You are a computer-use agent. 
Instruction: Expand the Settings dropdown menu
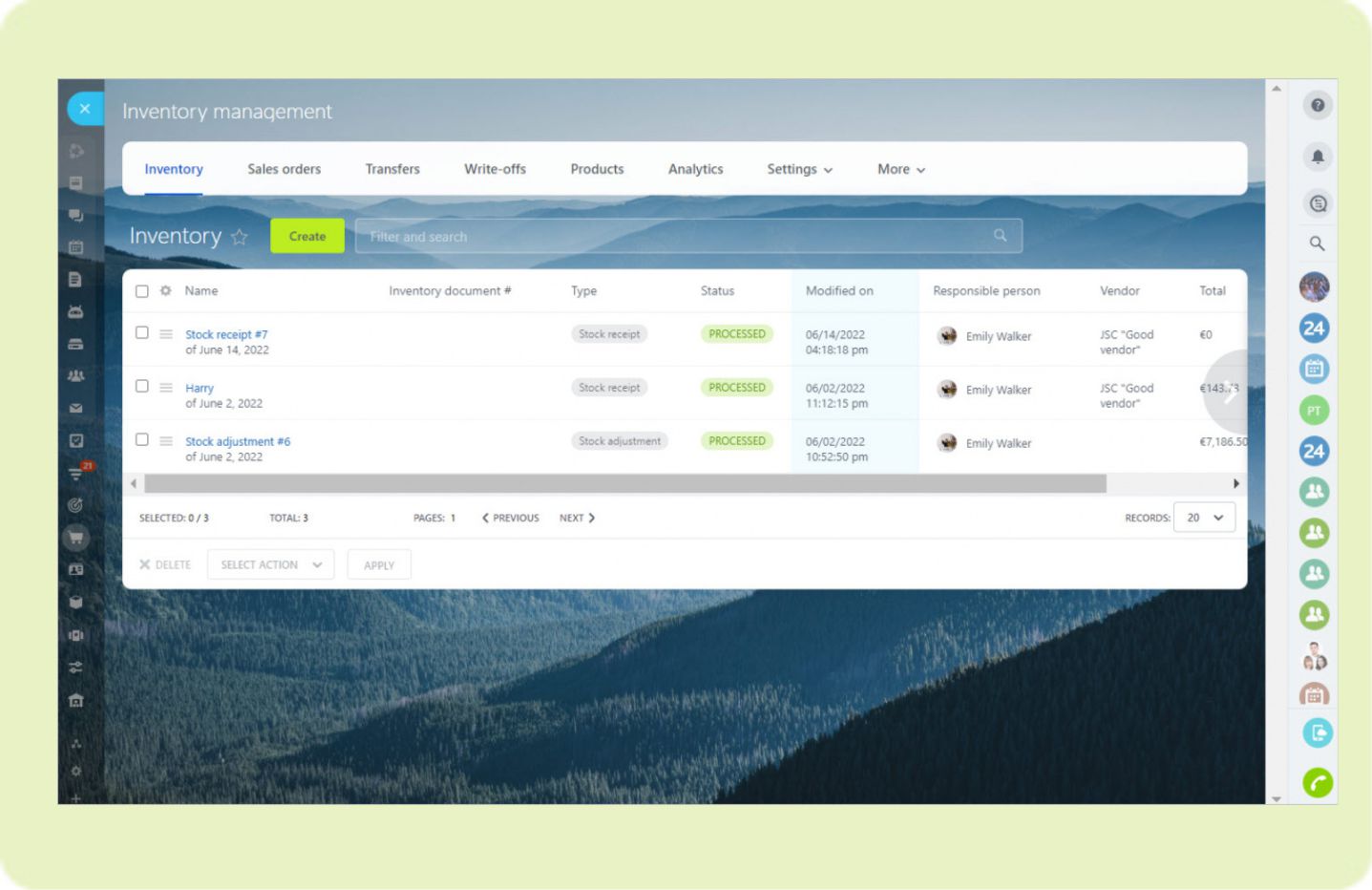click(799, 169)
